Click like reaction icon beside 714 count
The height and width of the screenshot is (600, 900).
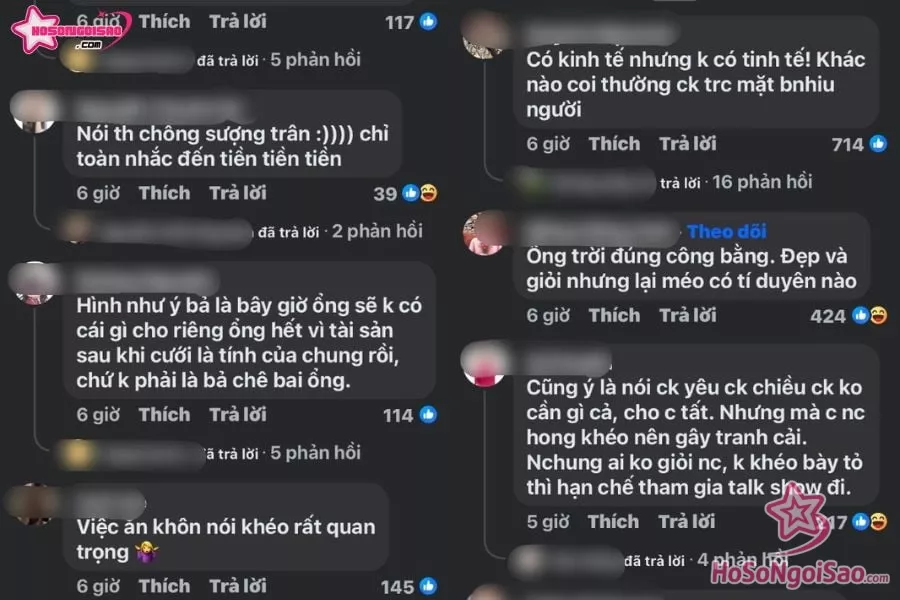click(878, 144)
